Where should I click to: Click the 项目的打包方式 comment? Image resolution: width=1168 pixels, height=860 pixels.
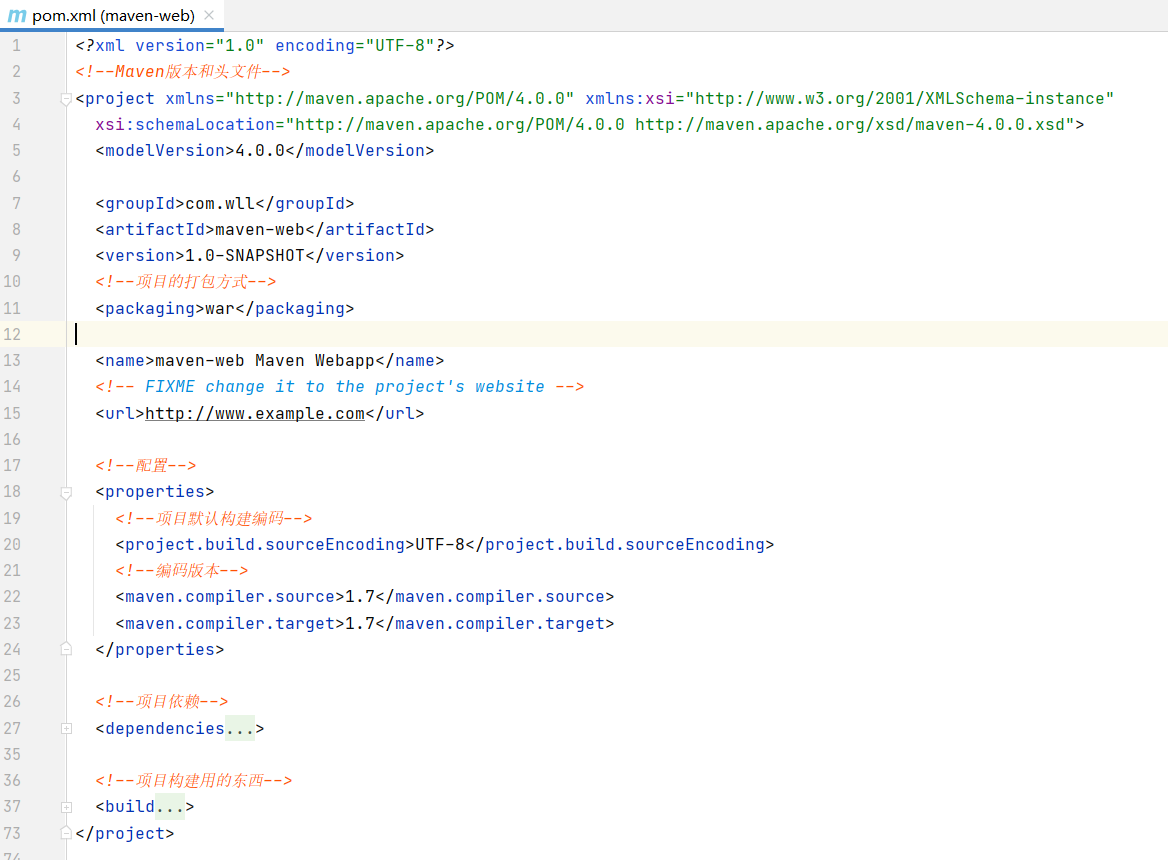click(185, 281)
